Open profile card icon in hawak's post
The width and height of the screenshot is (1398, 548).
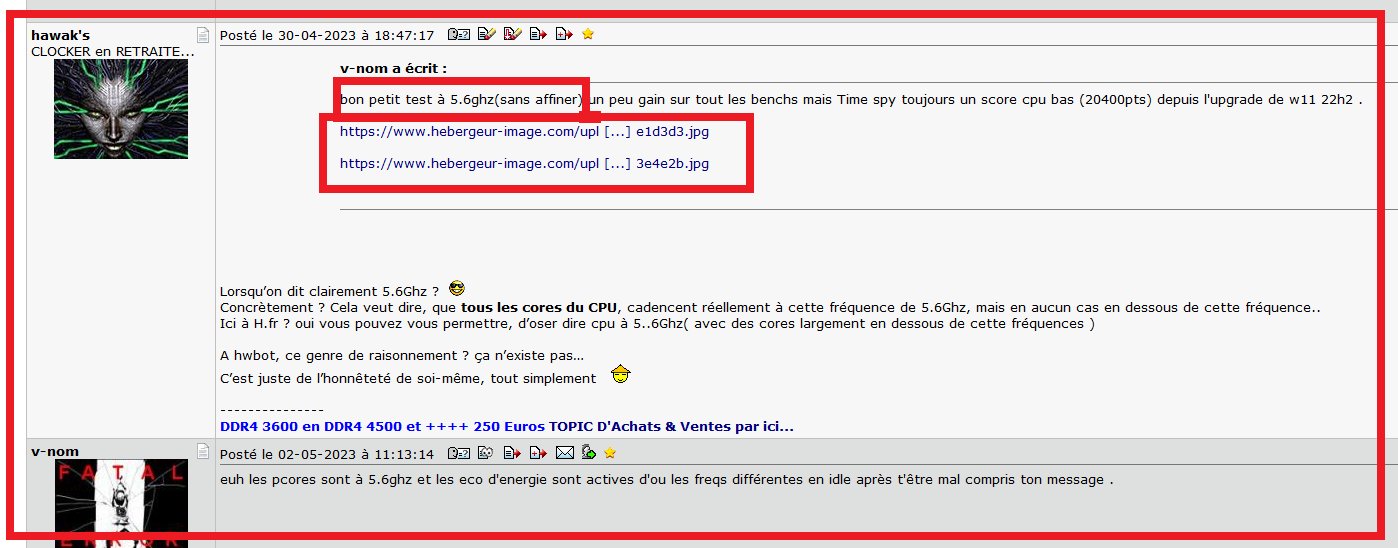click(x=459, y=34)
